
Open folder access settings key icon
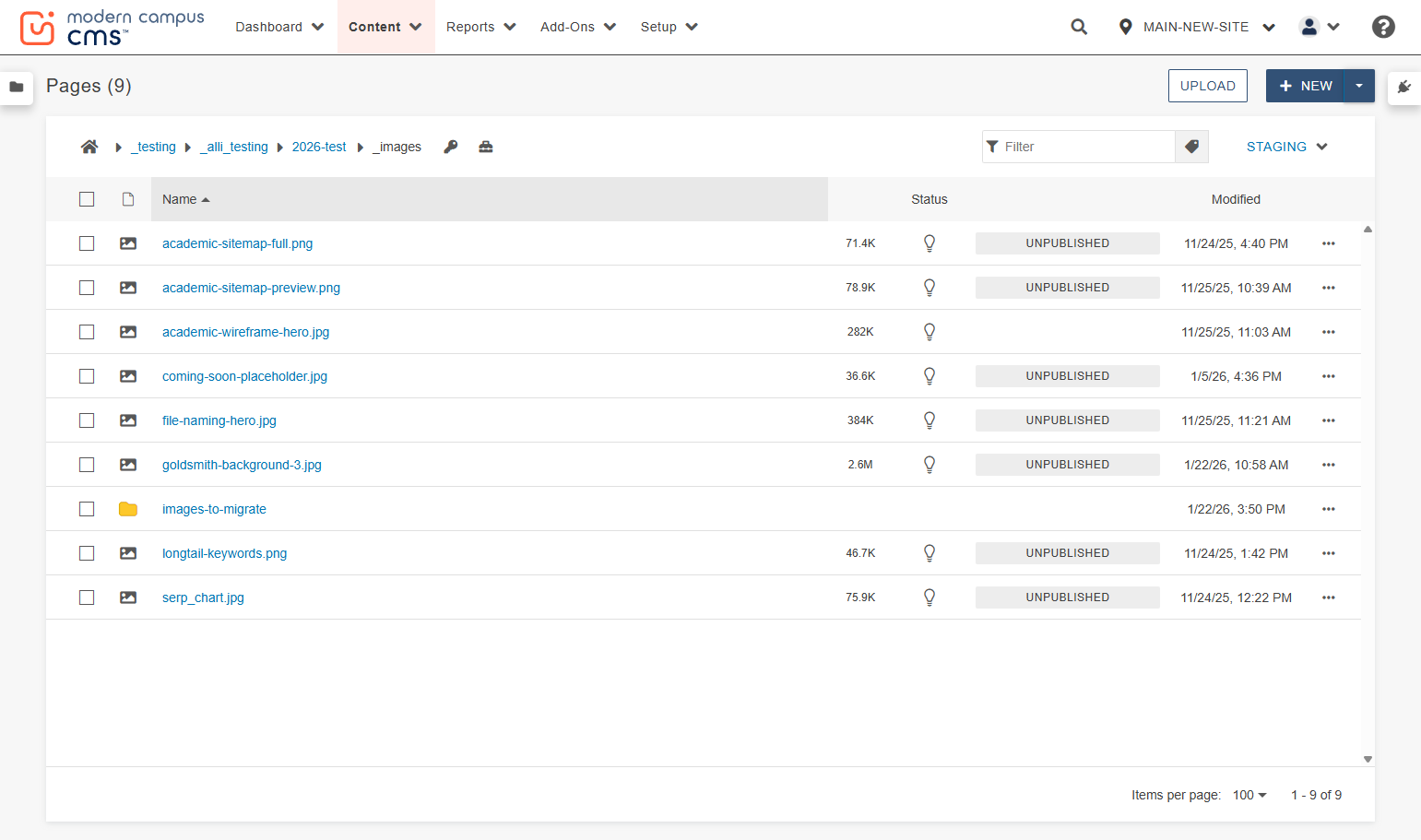pyautogui.click(x=451, y=147)
